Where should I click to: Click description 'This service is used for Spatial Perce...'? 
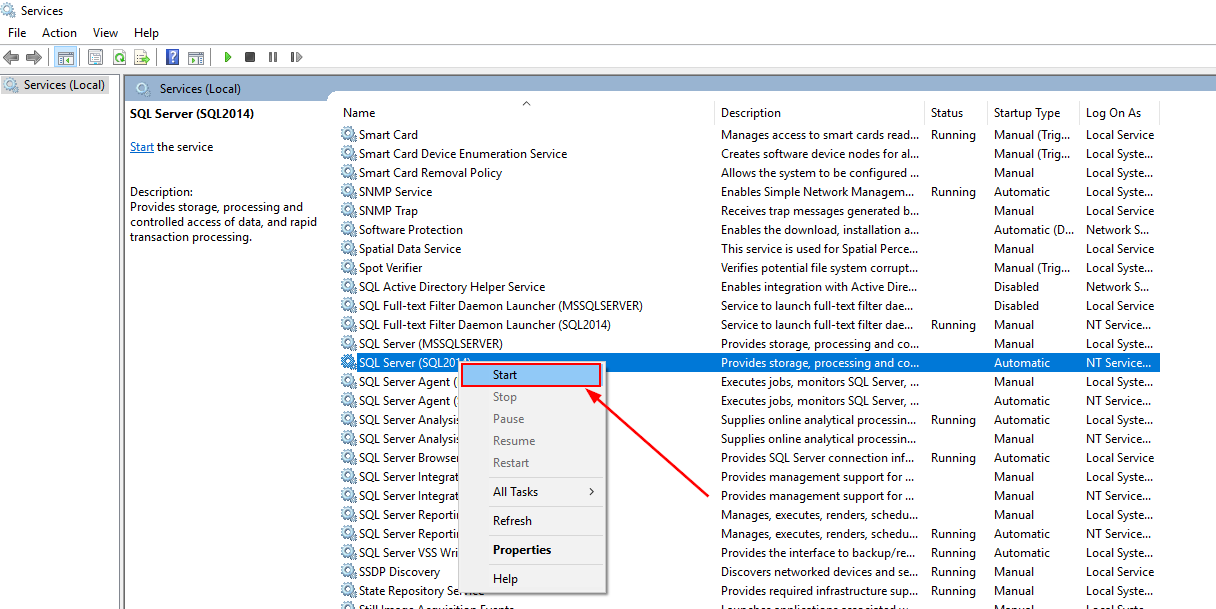coord(820,249)
